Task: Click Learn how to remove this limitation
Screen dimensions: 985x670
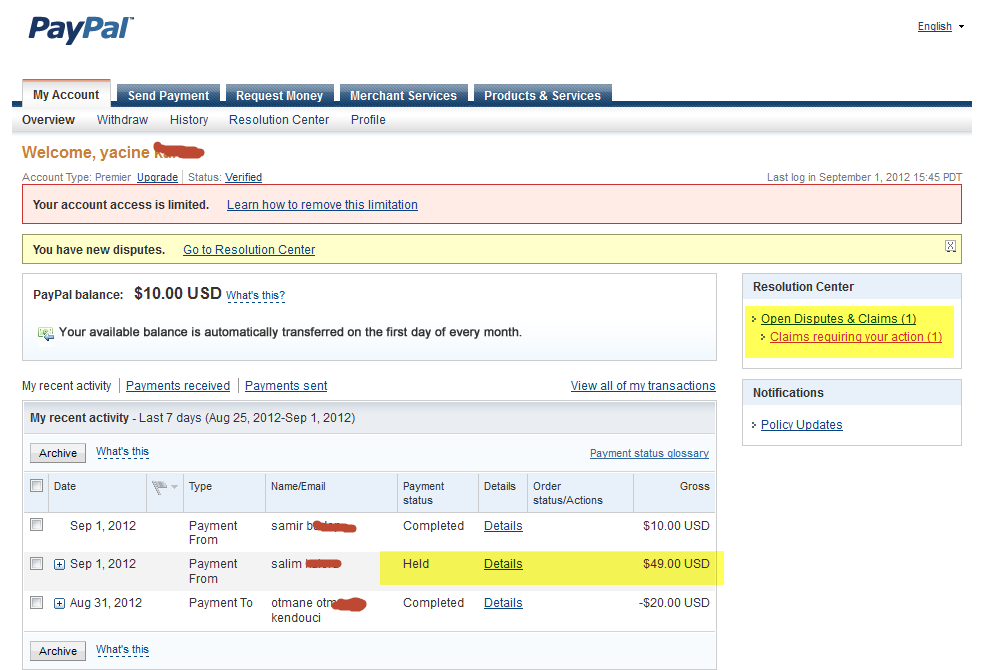Action: 322,205
